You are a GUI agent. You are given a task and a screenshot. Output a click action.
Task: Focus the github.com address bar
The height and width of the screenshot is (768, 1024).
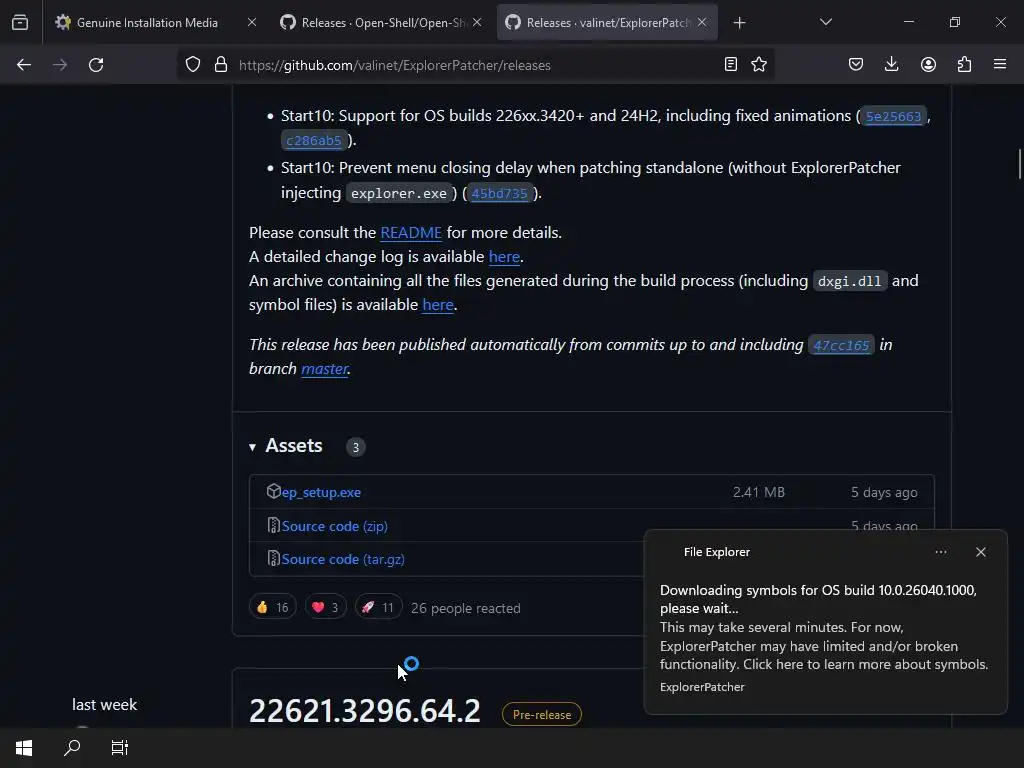(x=475, y=65)
